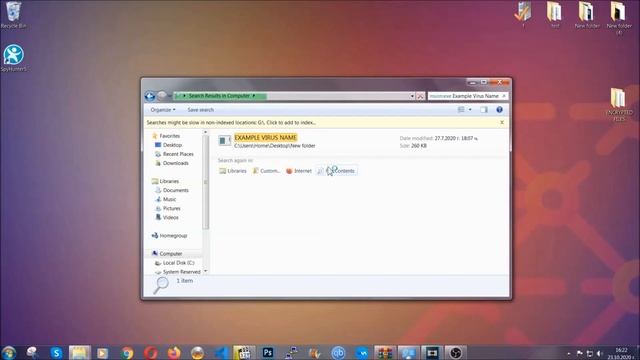Select the test folder on desktop
Image resolution: width=640 pixels, height=360 pixels.
[x=555, y=15]
